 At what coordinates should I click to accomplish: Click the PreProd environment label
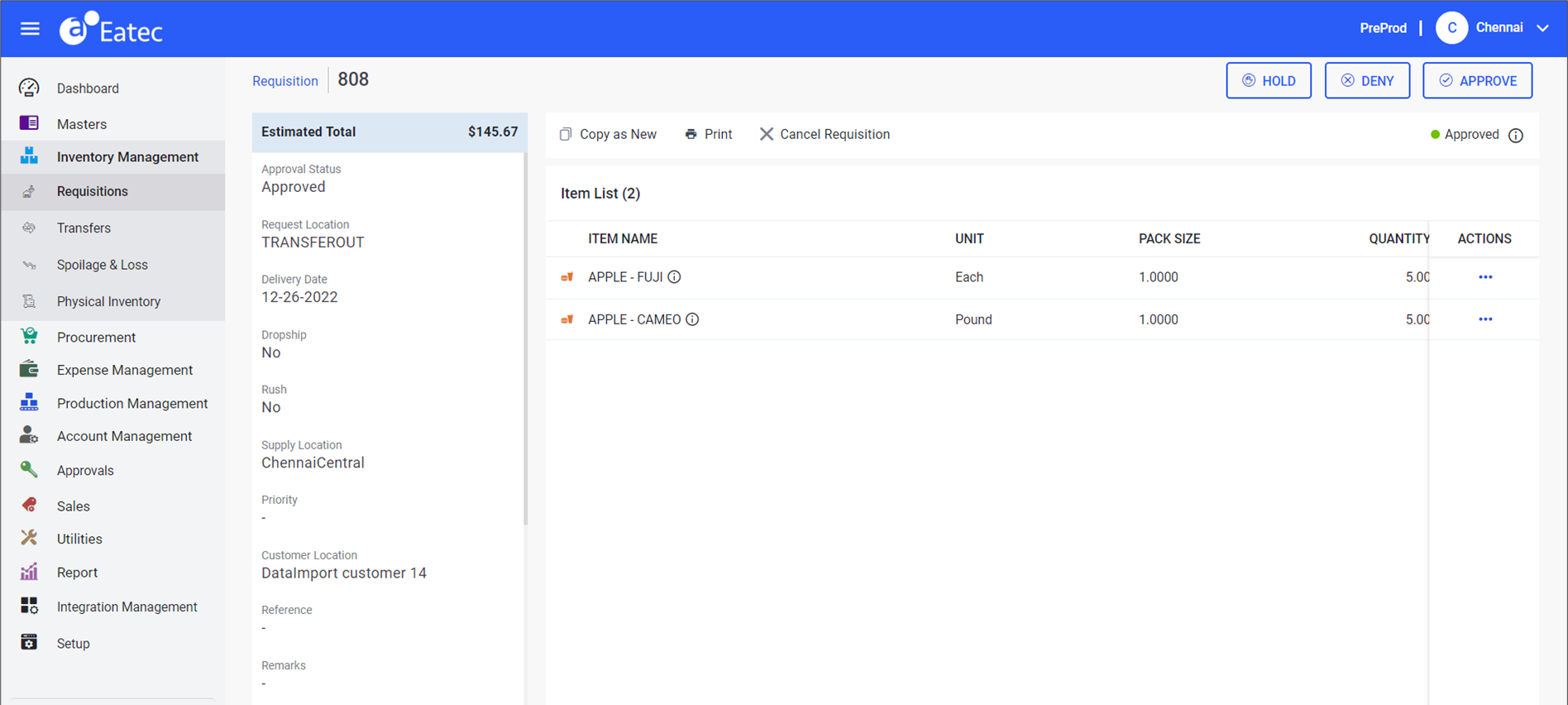pyautogui.click(x=1383, y=28)
